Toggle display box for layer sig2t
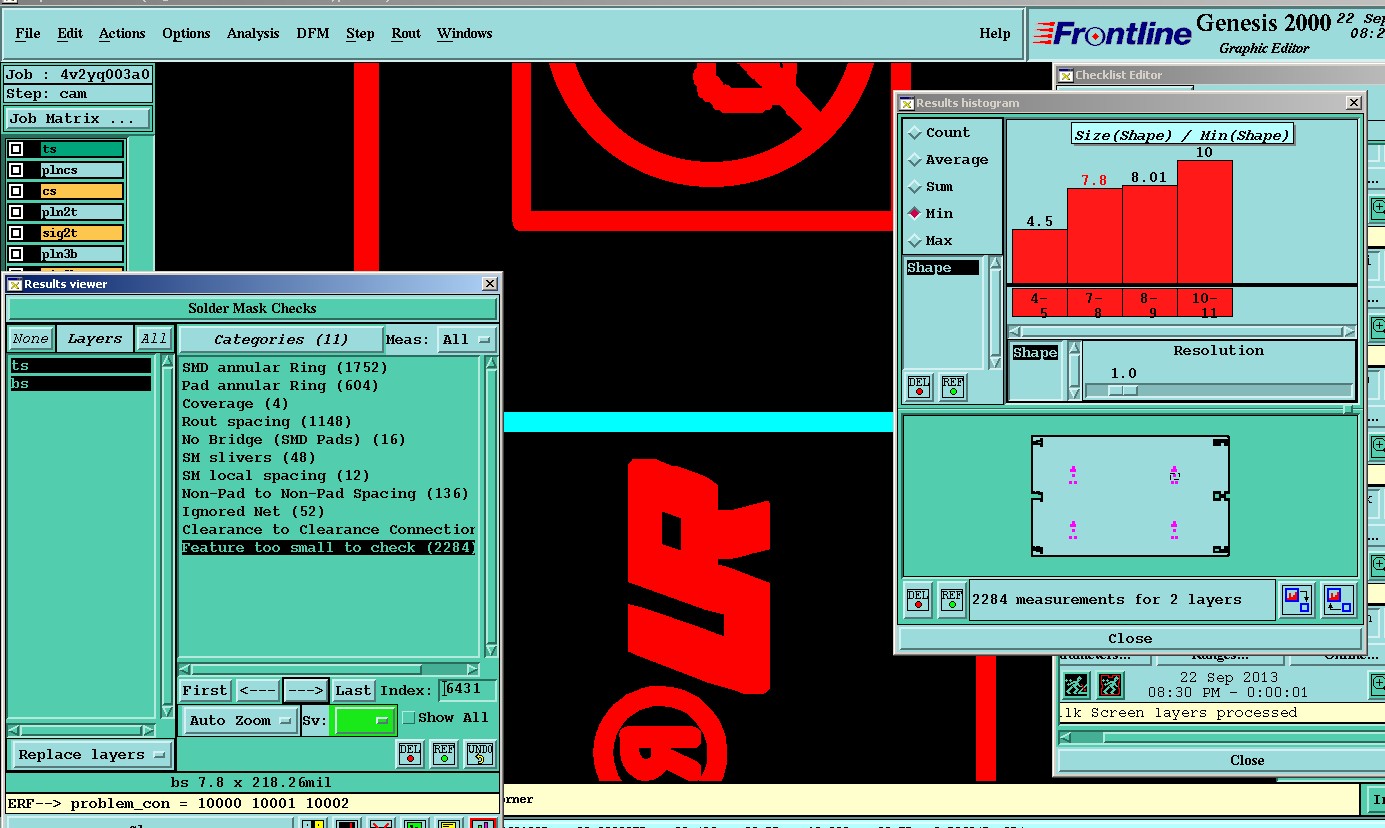This screenshot has width=1385, height=828. coord(16,233)
